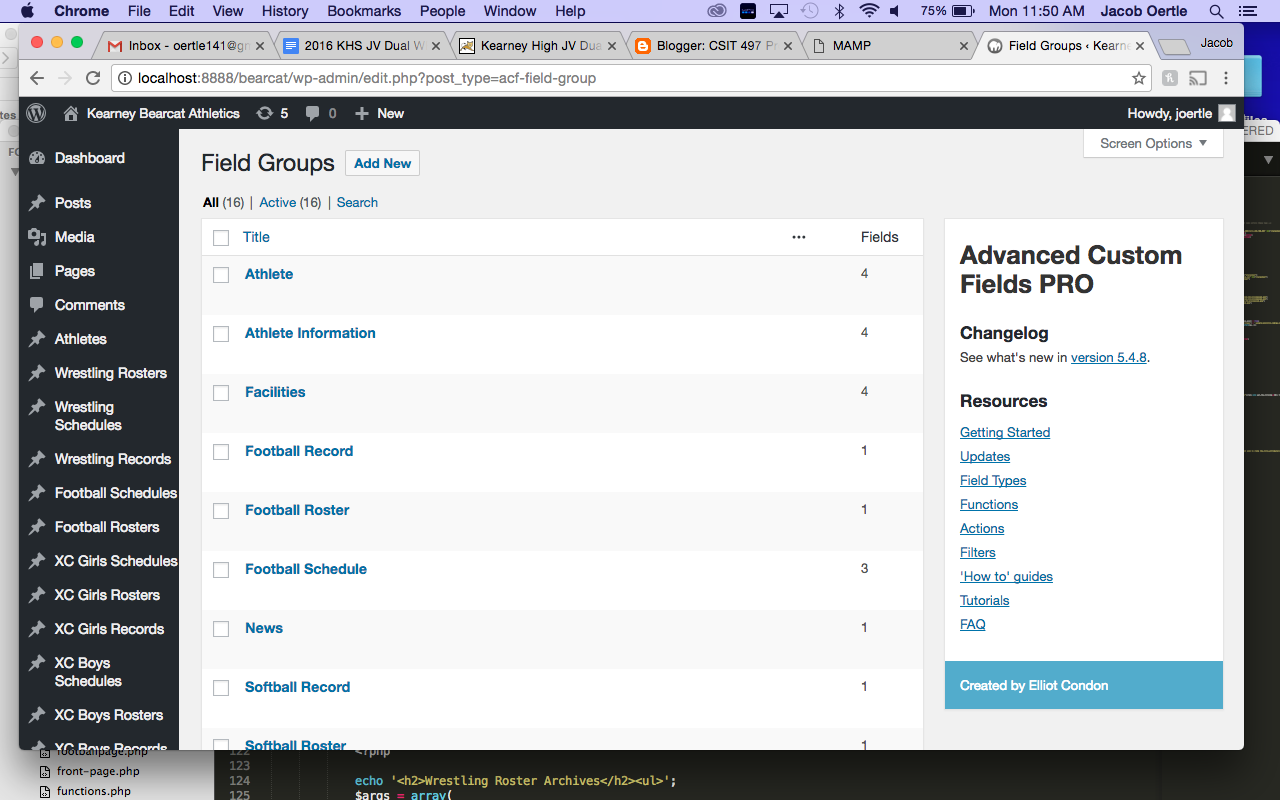
Task: Open the History menu in menu bar
Action: coord(285,11)
